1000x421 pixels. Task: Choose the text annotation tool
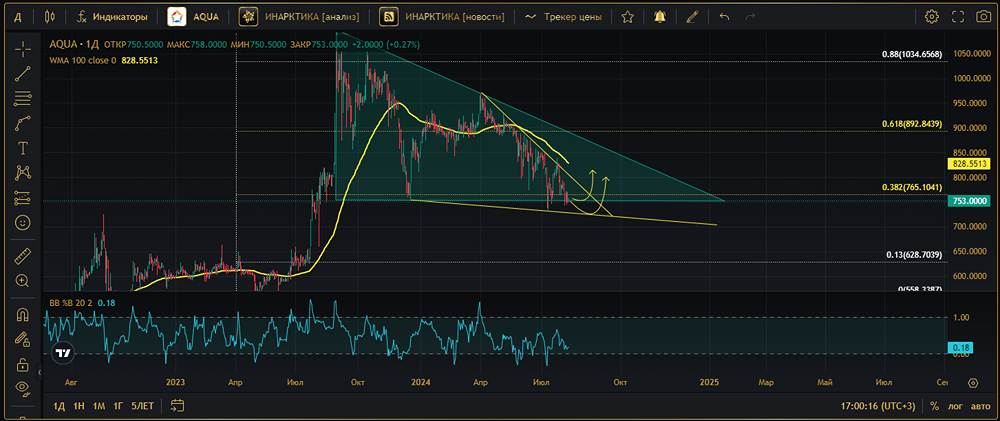click(x=22, y=148)
